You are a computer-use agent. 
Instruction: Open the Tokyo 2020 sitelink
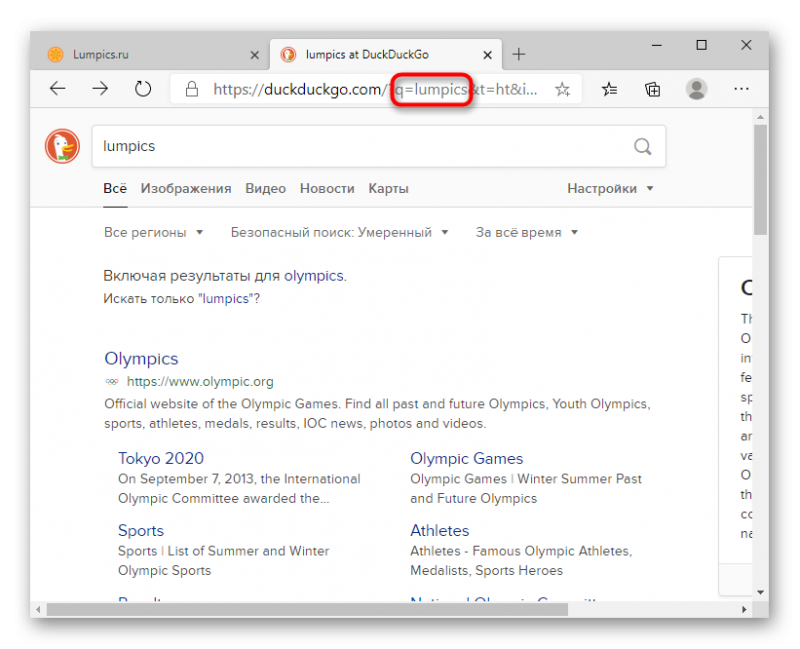click(x=161, y=459)
